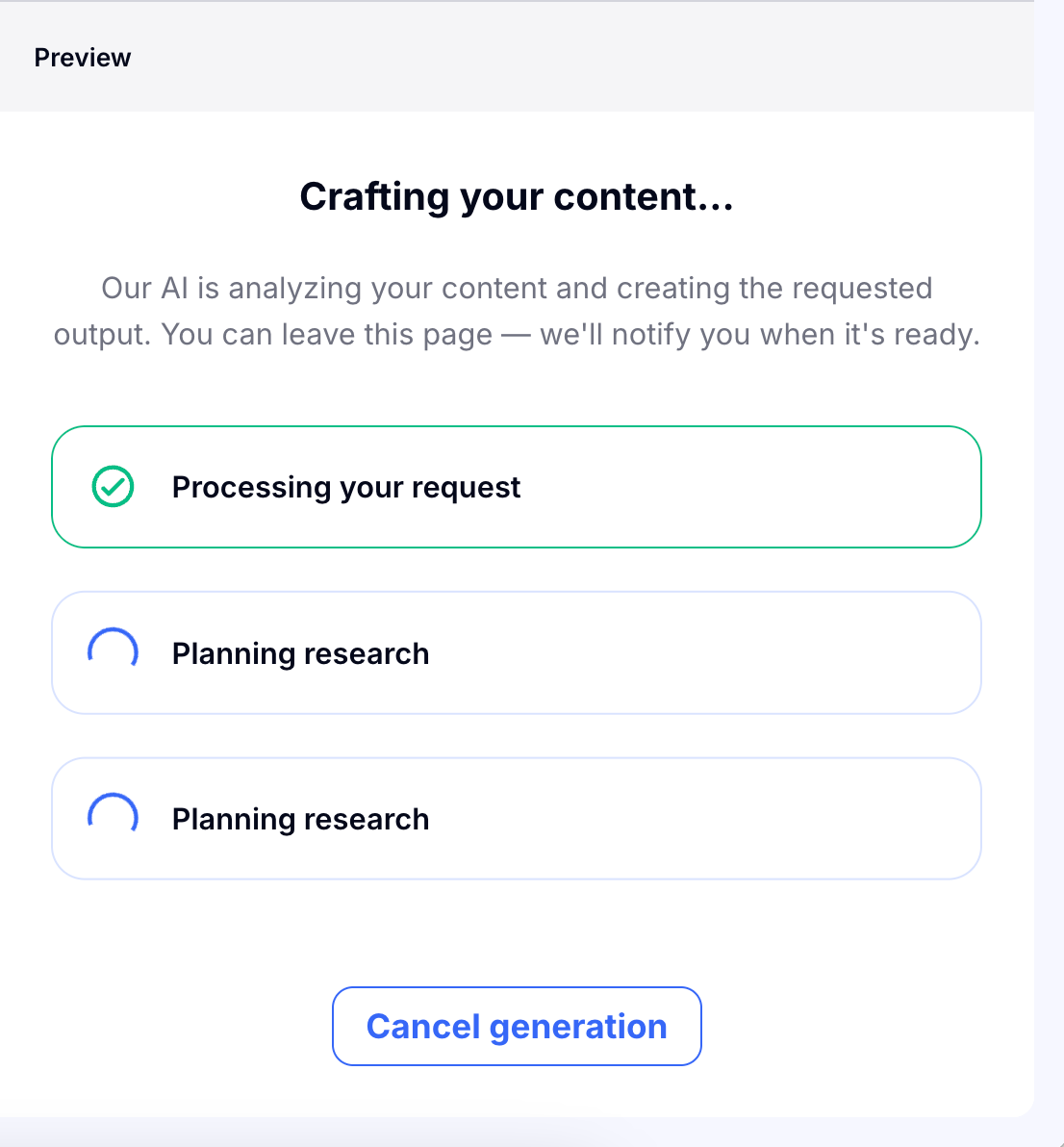Select the Preview header label

(83, 57)
